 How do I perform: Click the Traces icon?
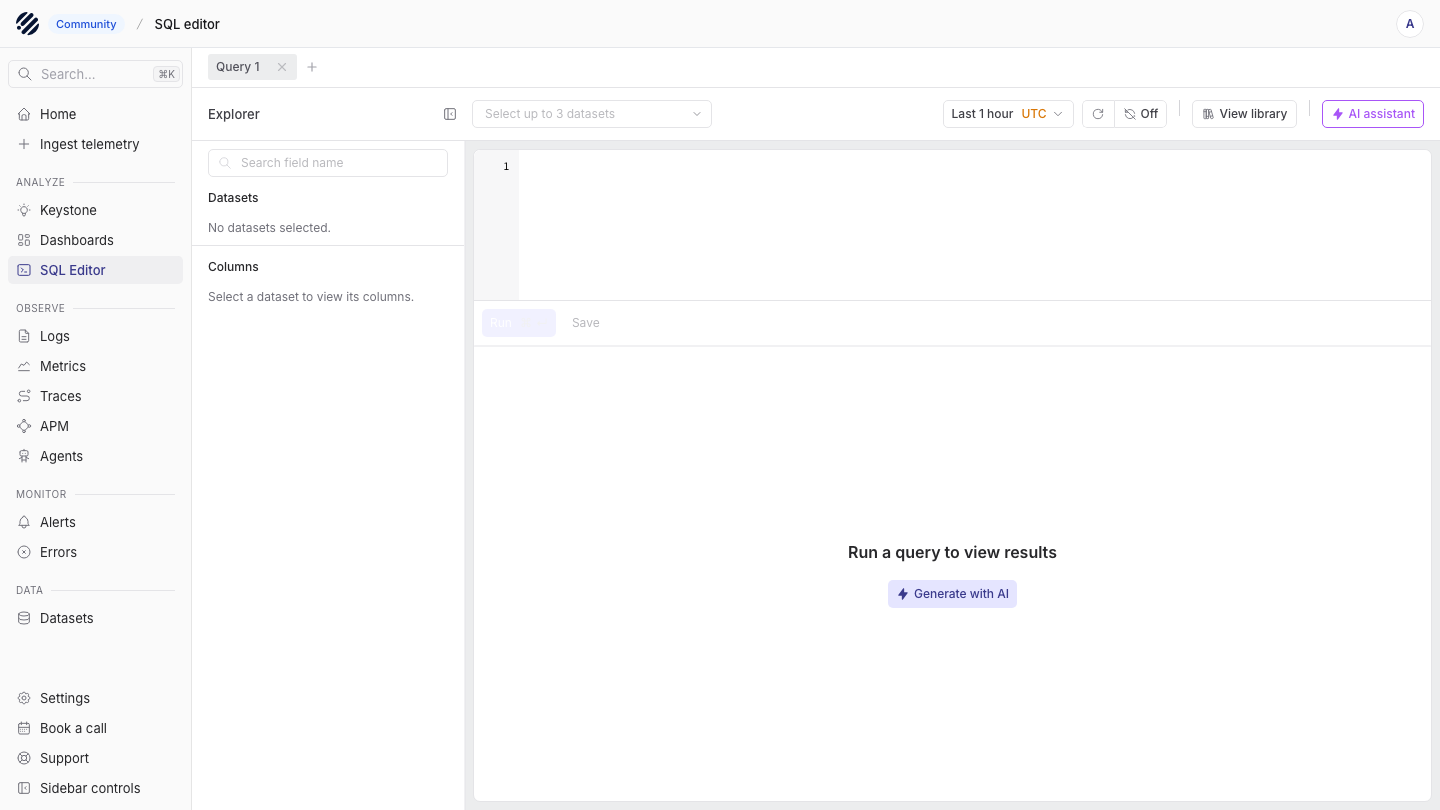pos(24,396)
